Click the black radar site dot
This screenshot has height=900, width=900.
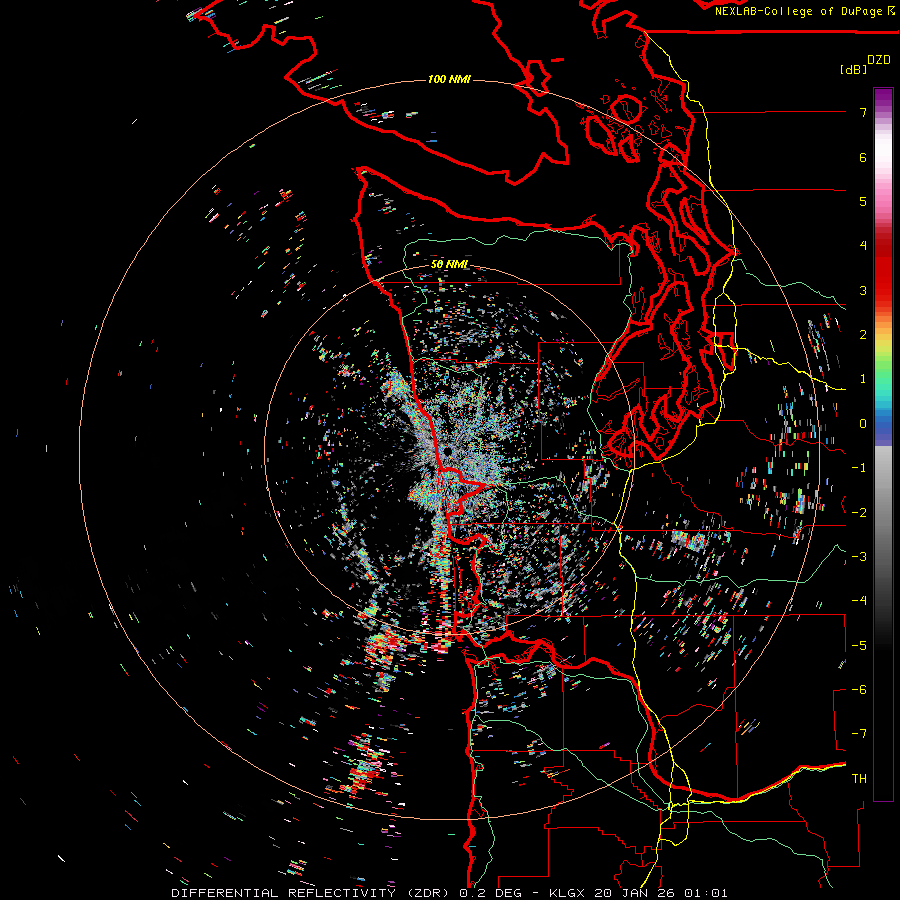[x=447, y=452]
